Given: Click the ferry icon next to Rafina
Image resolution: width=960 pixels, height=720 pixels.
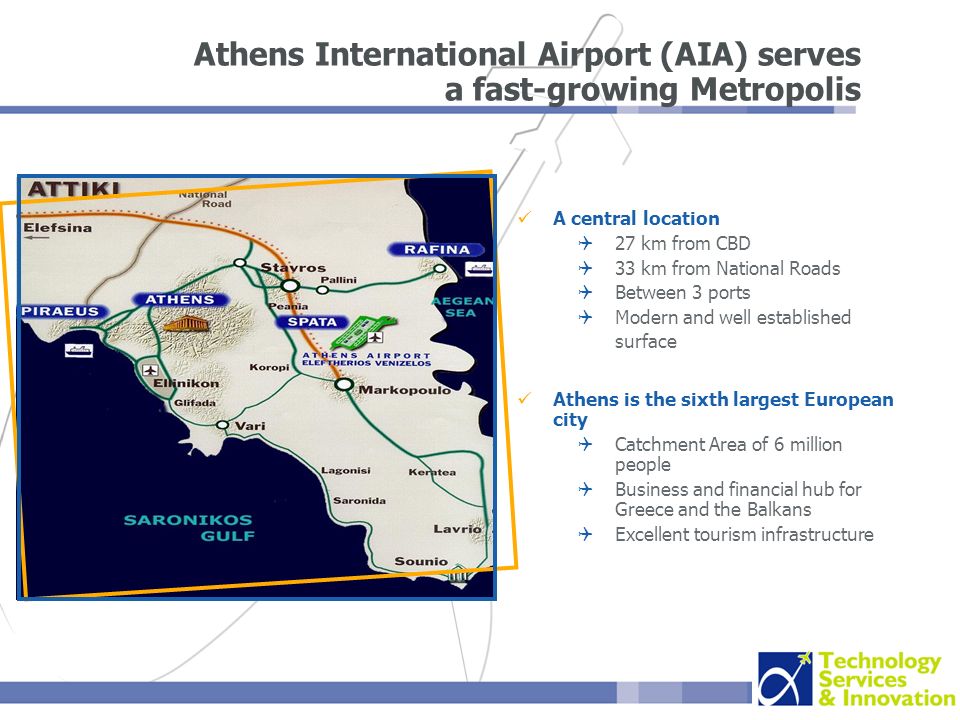Looking at the screenshot, I should pyautogui.click(x=479, y=269).
